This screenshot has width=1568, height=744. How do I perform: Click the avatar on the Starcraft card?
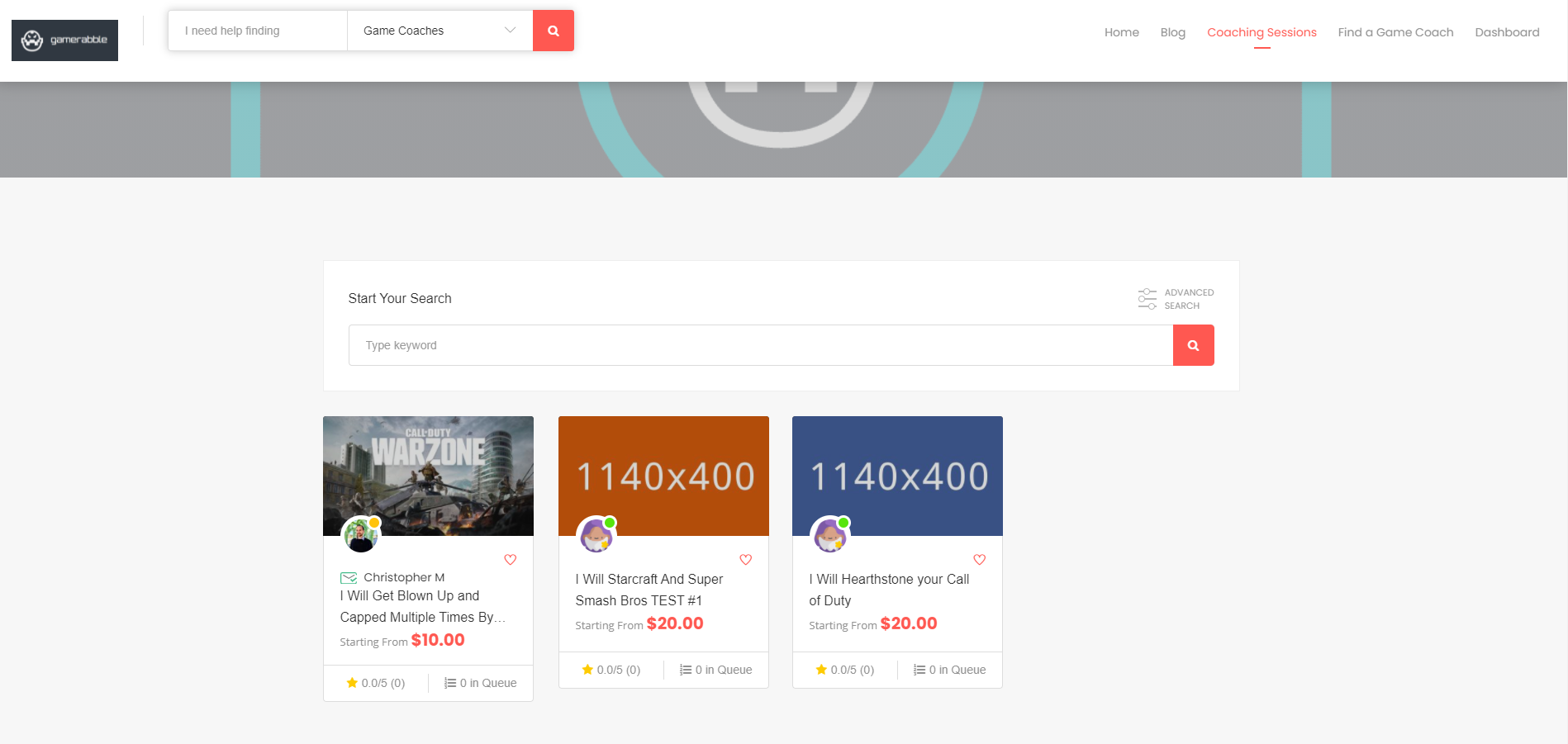coord(596,534)
